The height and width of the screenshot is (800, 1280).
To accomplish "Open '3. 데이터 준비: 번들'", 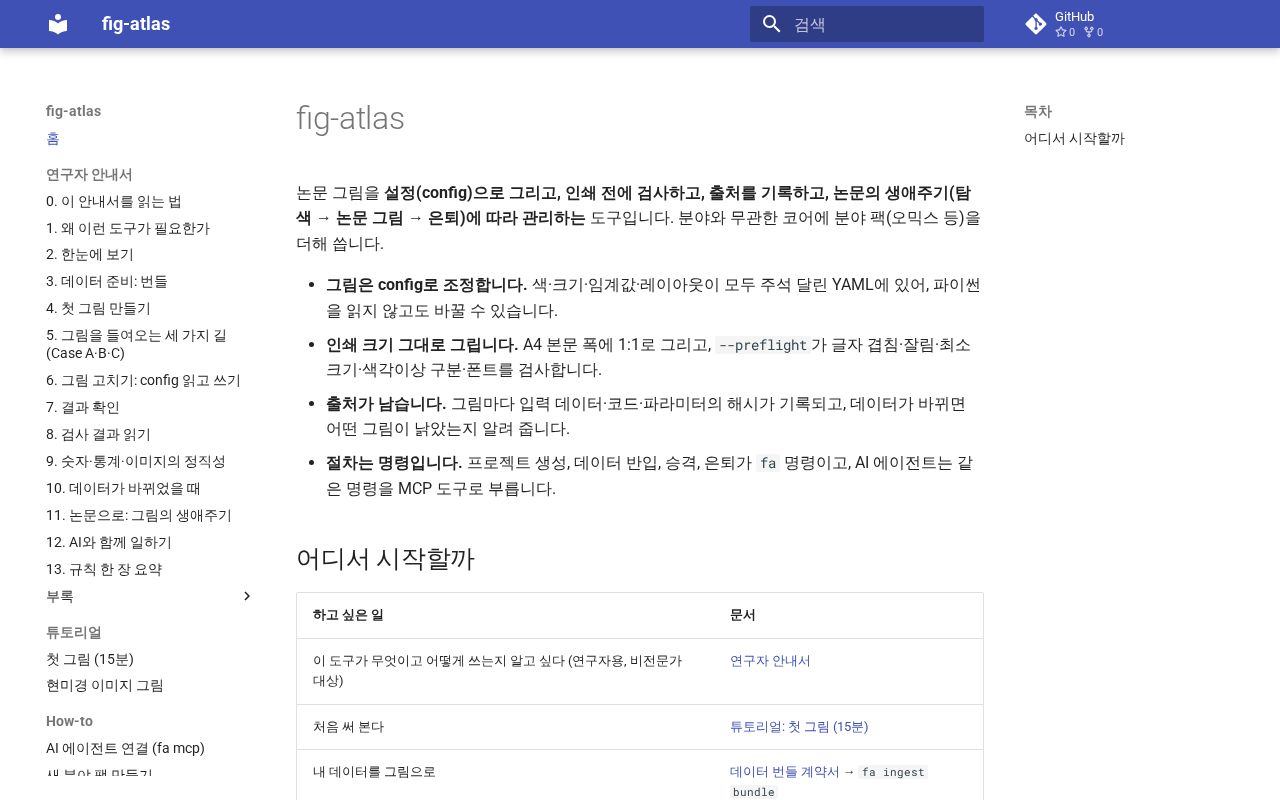I will click(x=107, y=282).
